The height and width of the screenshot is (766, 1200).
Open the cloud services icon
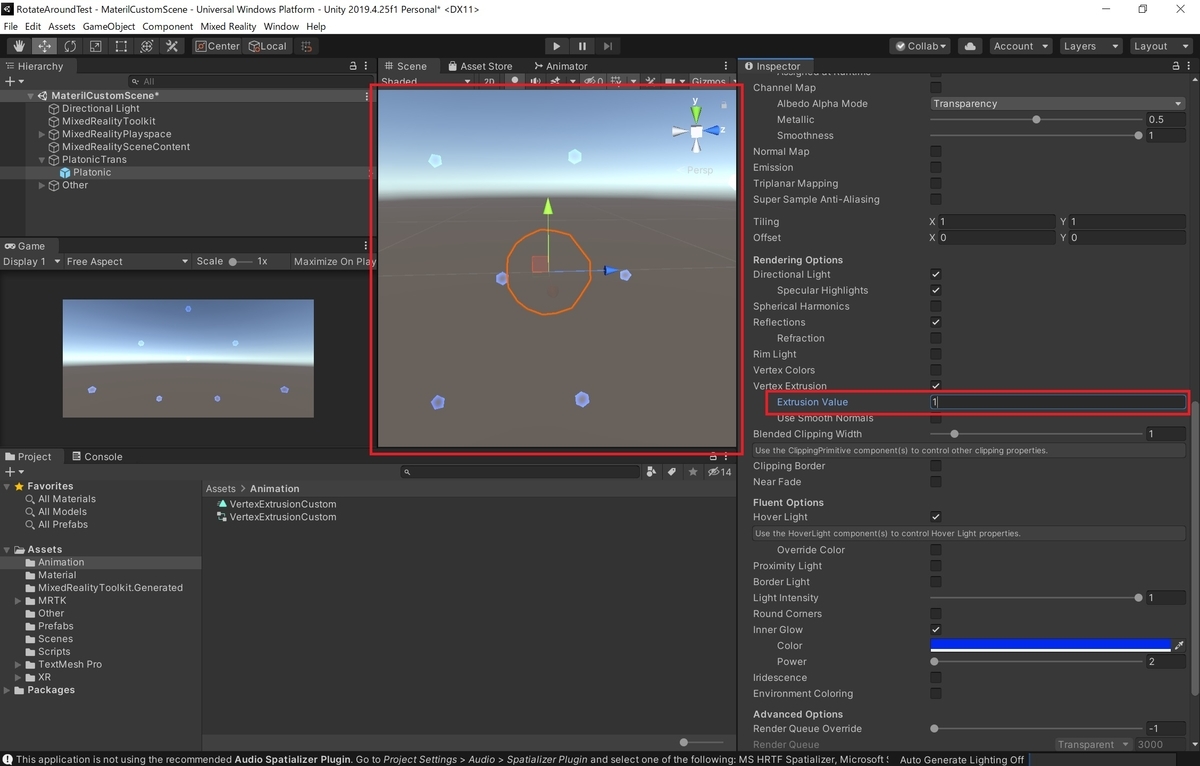click(969, 46)
